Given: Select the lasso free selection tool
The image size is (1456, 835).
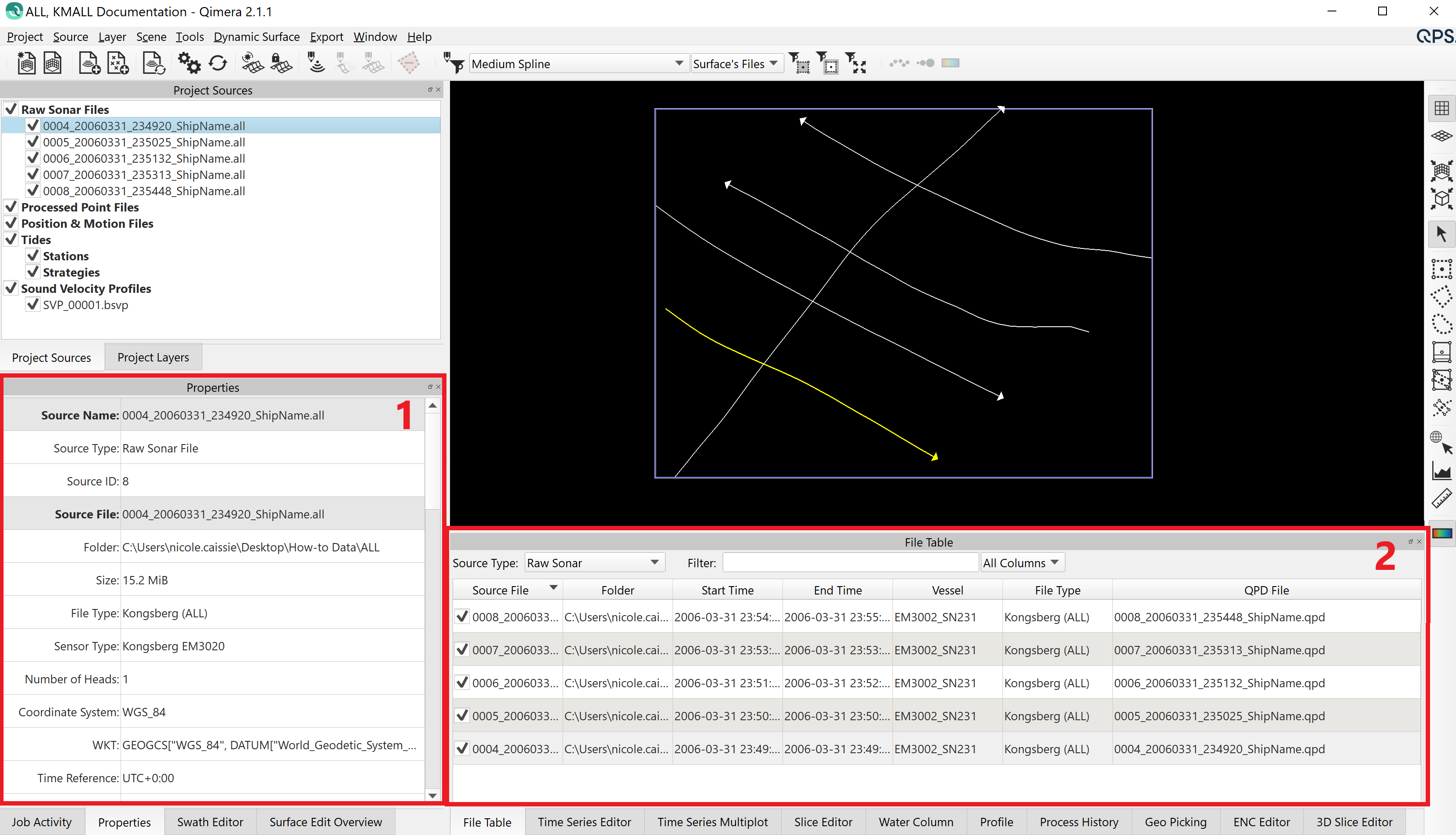Looking at the screenshot, I should click(1441, 325).
